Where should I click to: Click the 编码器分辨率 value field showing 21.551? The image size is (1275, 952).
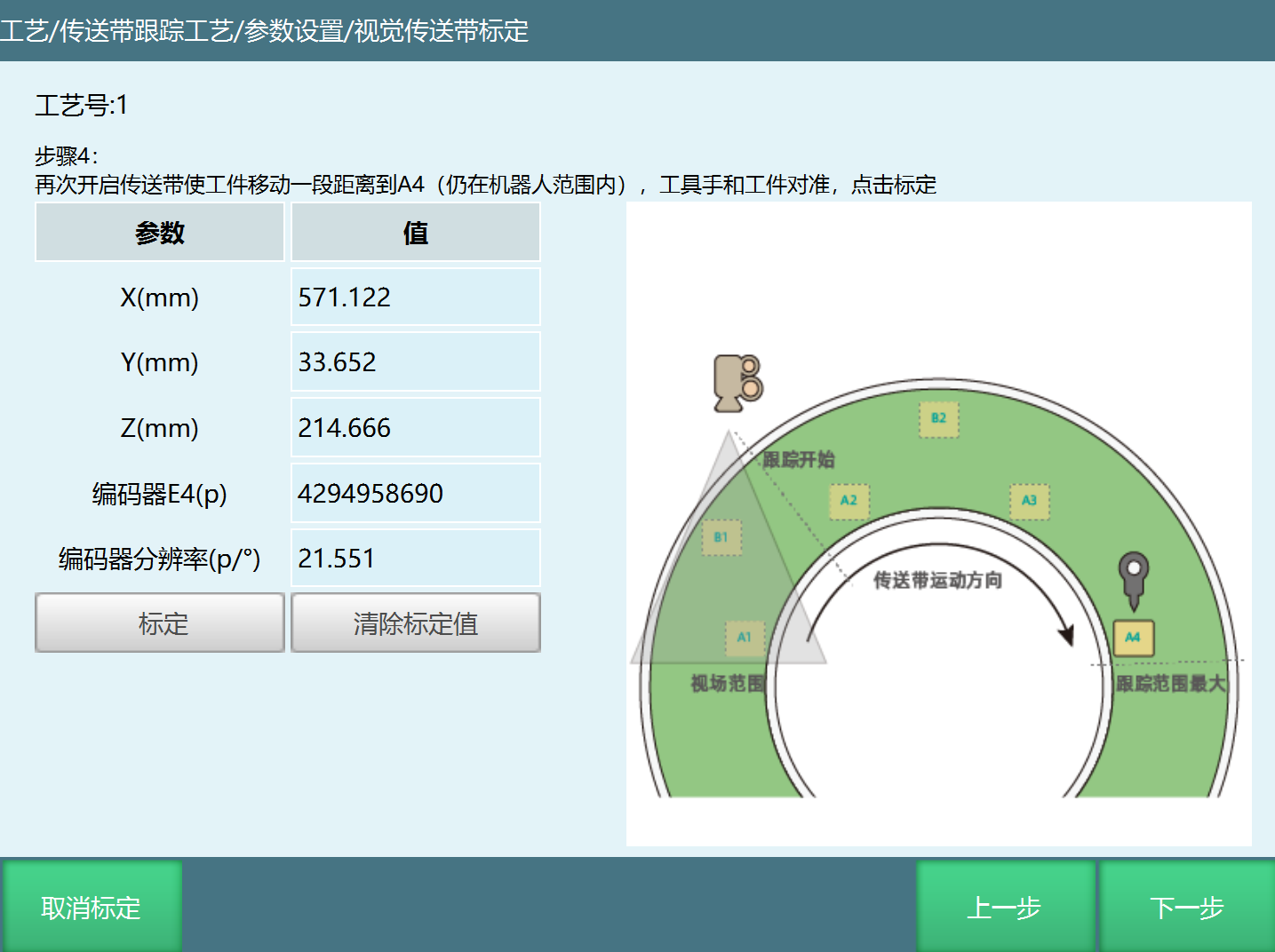click(415, 558)
